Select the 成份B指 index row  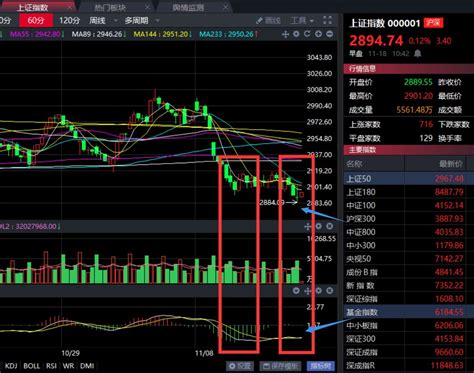[409, 272]
